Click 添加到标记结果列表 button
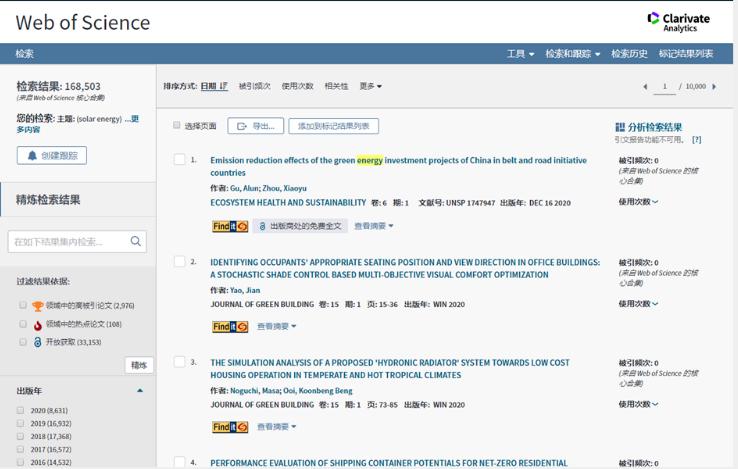The height and width of the screenshot is (469, 738). click(x=334, y=126)
